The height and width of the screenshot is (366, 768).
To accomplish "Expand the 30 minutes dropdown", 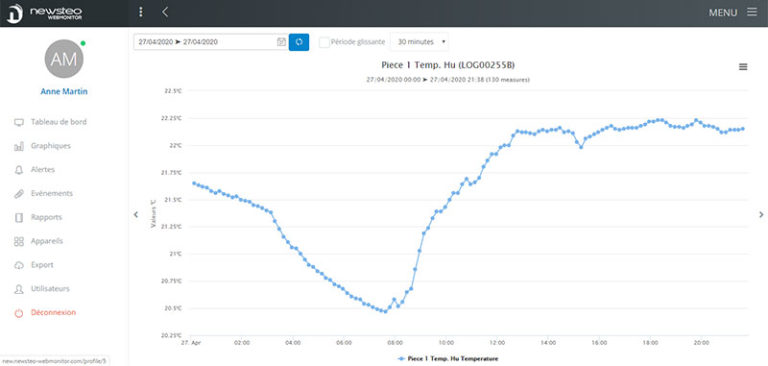I will (x=419, y=42).
